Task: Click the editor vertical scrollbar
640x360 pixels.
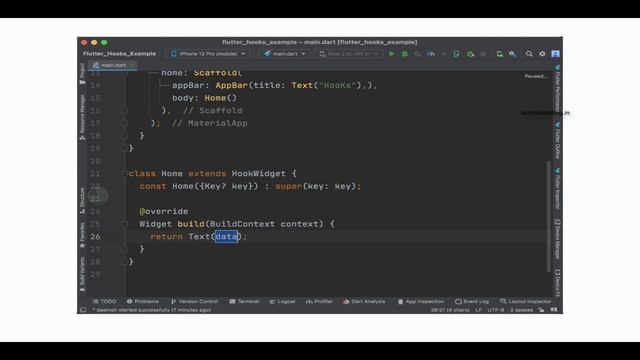Action: coord(549,216)
